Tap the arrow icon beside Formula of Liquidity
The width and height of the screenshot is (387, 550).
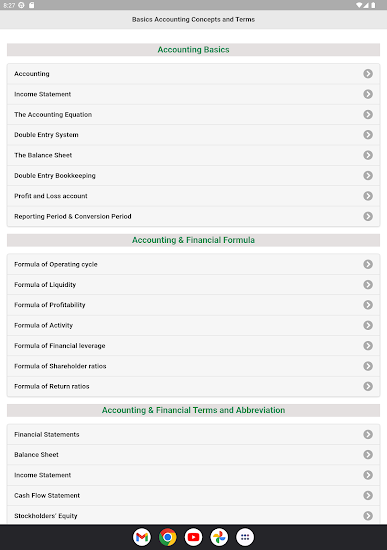[368, 284]
